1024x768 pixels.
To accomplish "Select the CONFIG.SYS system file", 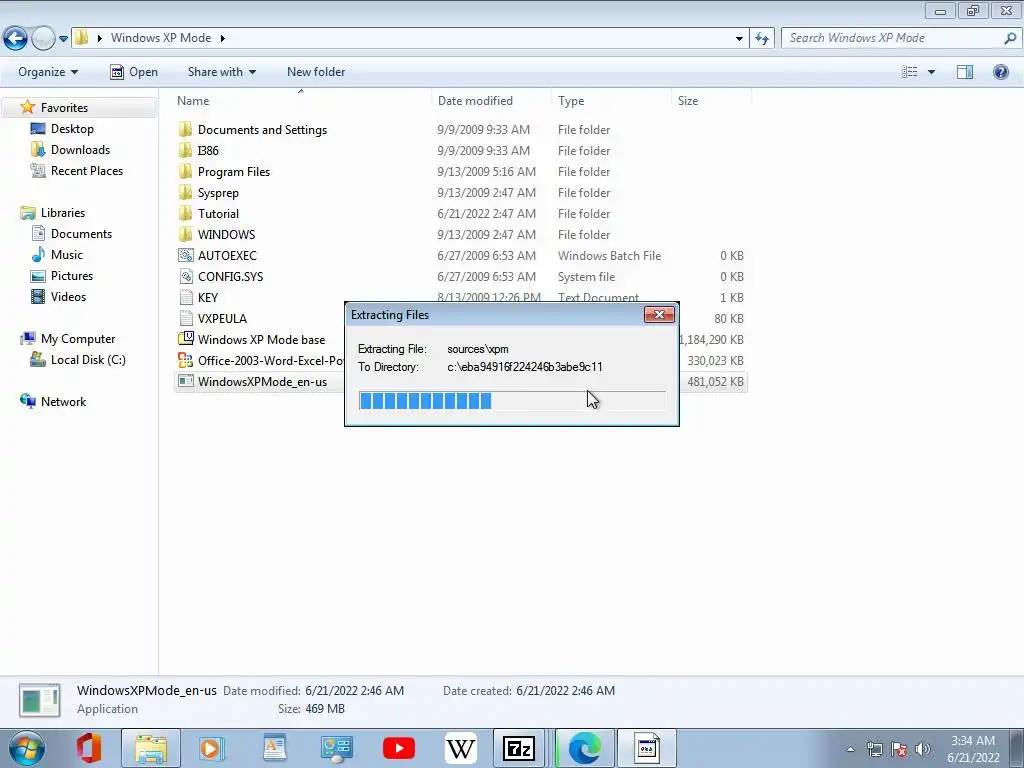I will tap(231, 276).
